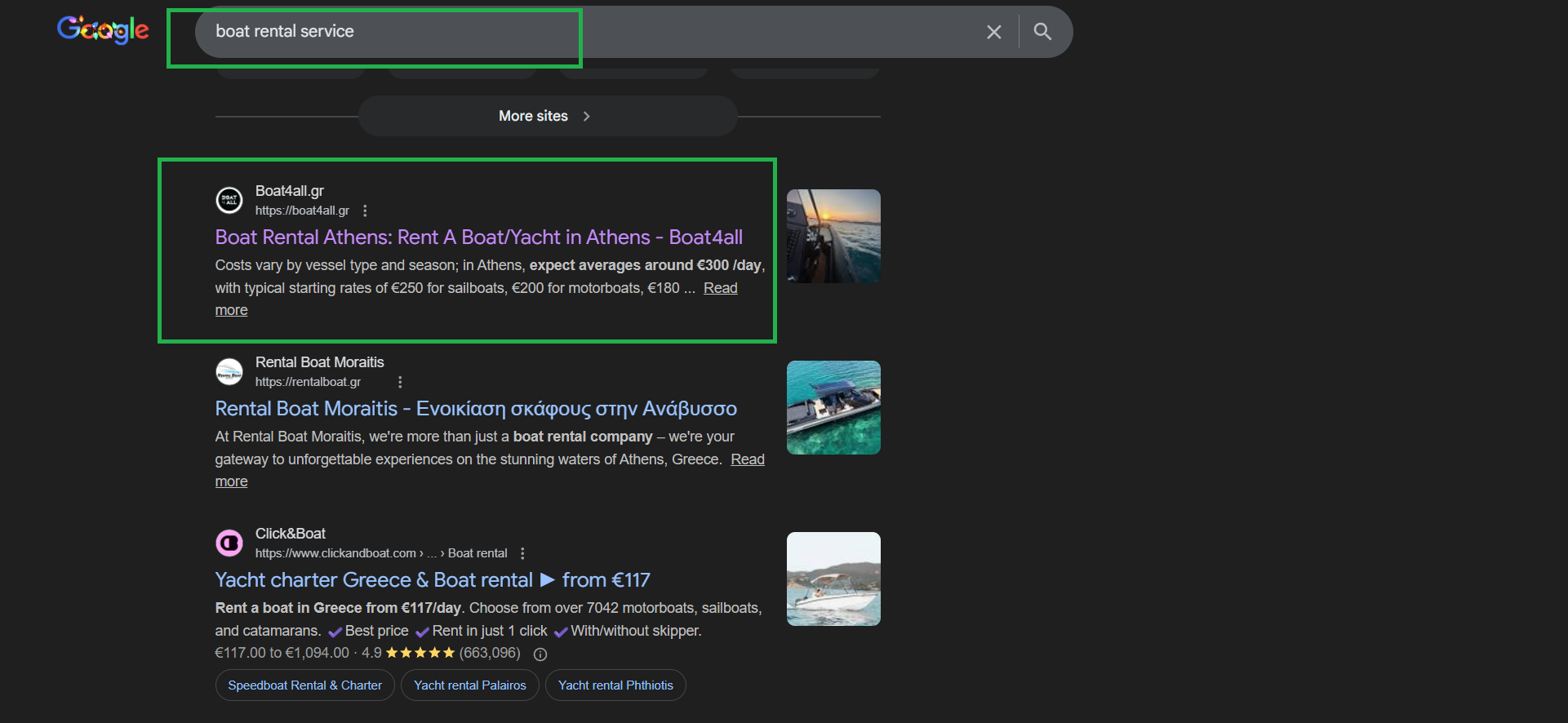Click the Rental Boat Moraitis favicon
This screenshot has width=1568, height=723.
229,371
